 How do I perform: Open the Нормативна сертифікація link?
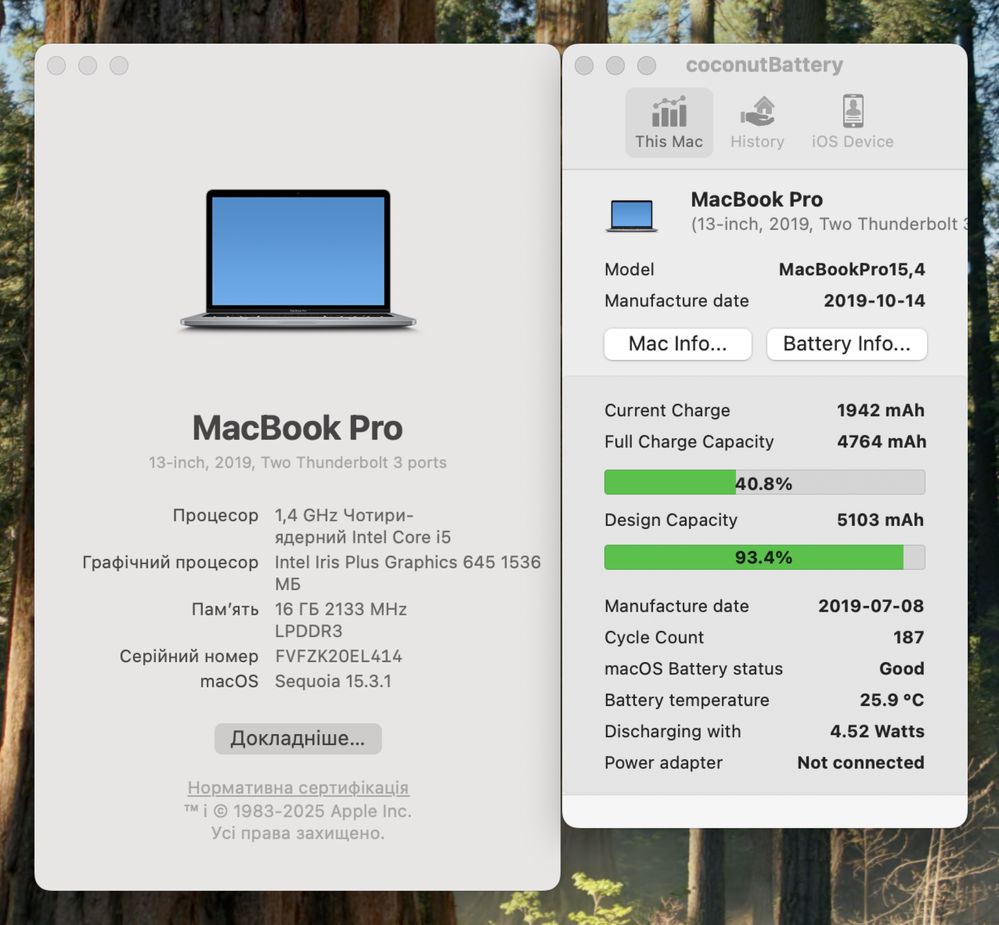pyautogui.click(x=298, y=787)
